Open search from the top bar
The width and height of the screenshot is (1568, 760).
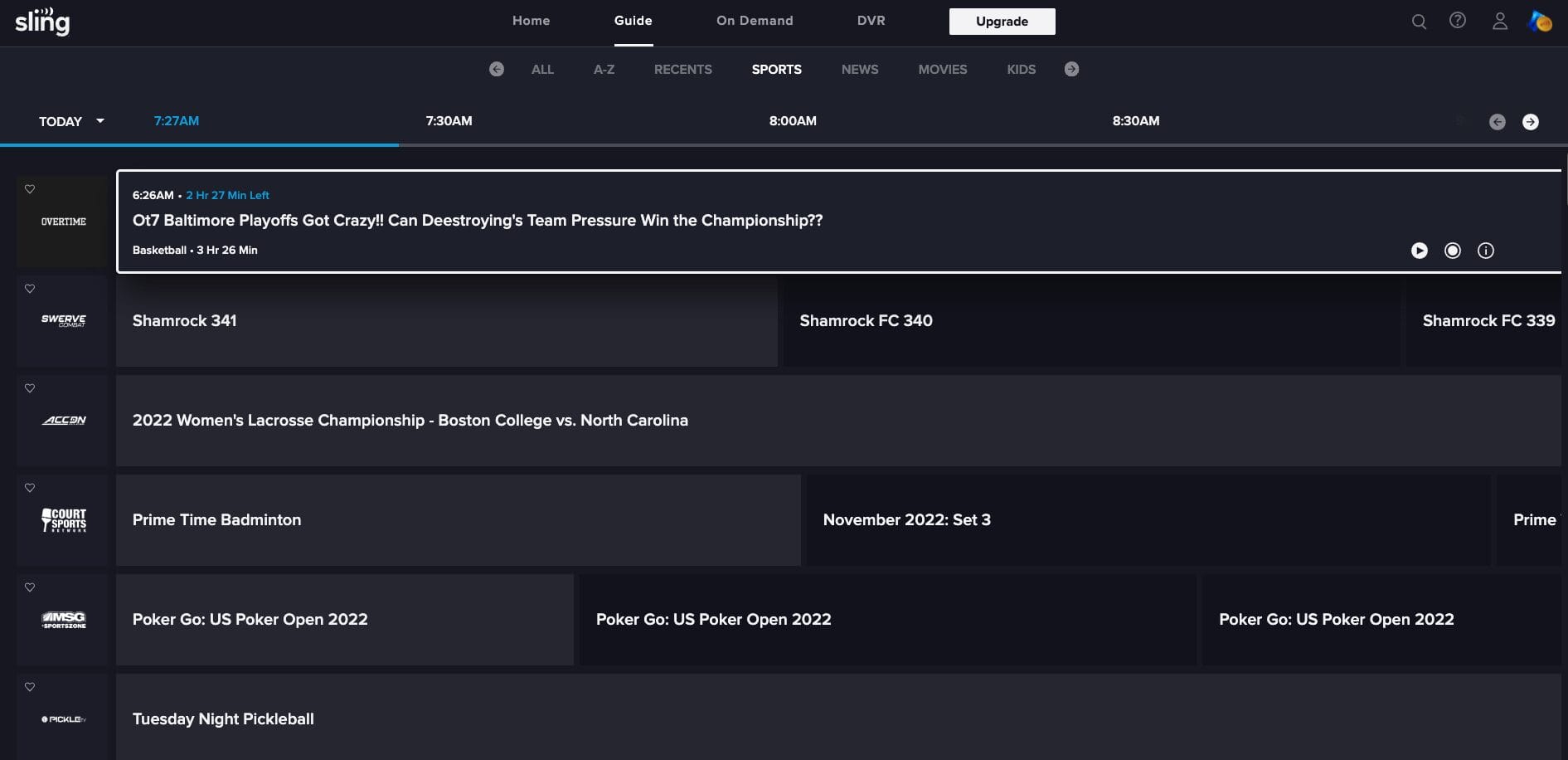pyautogui.click(x=1419, y=22)
